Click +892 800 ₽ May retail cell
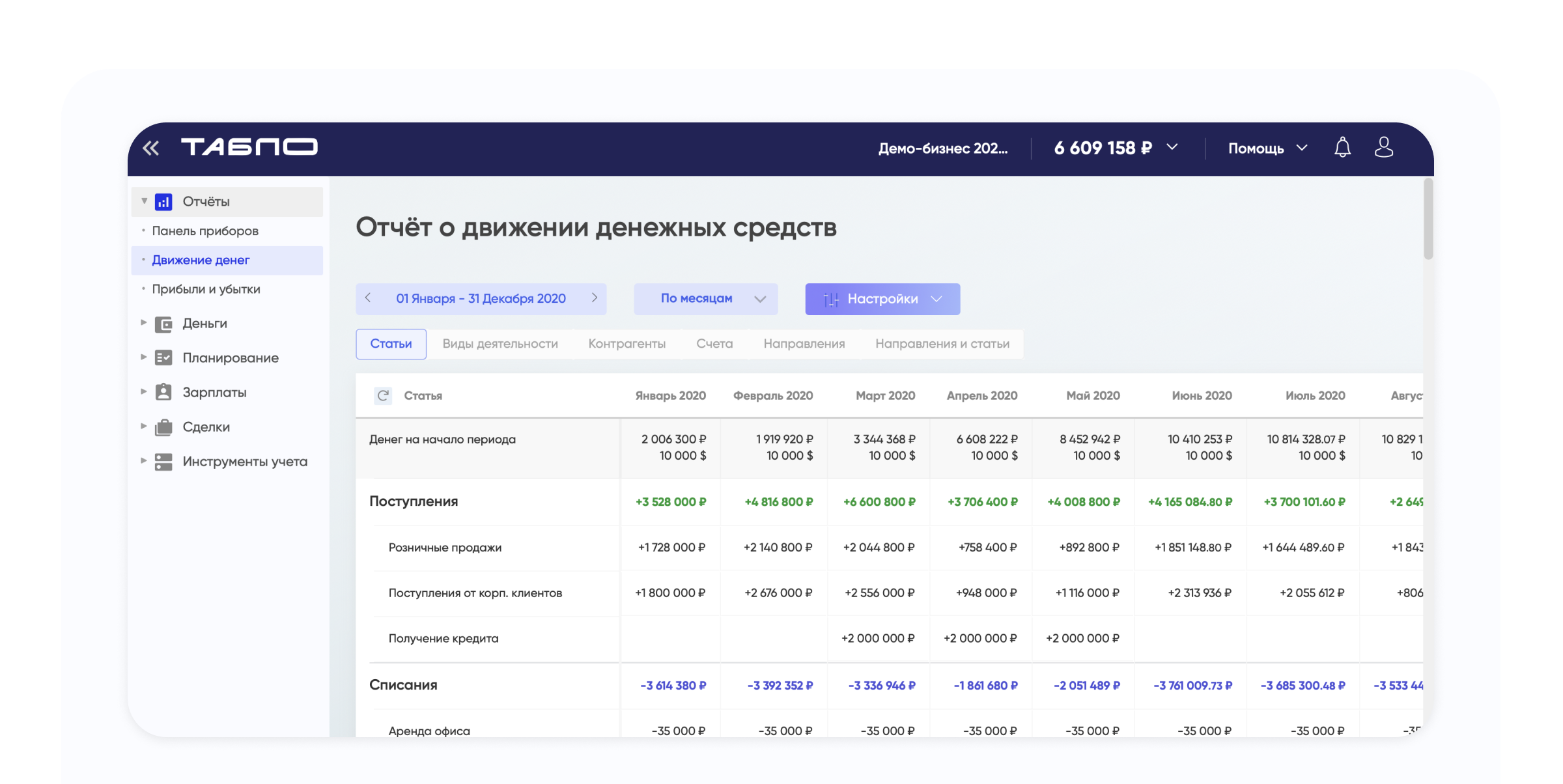 click(x=1090, y=548)
